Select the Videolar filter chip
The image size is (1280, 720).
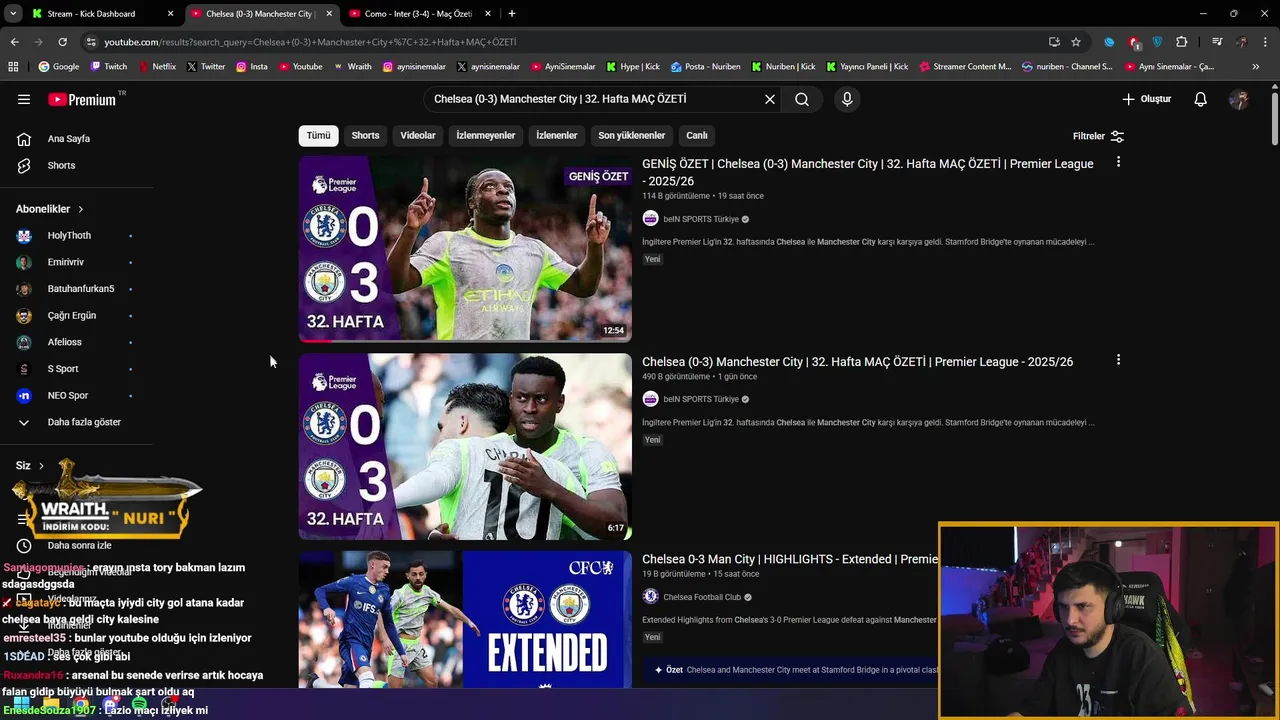tap(418, 135)
